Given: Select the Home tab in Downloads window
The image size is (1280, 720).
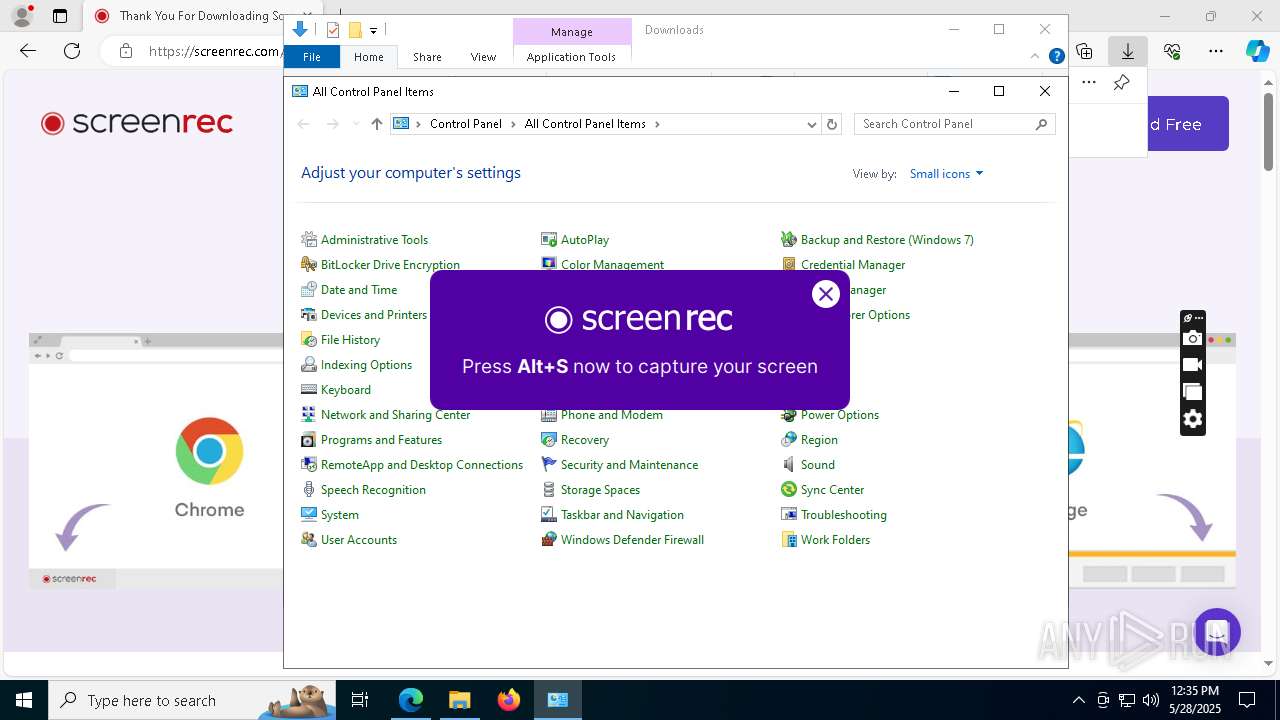Looking at the screenshot, I should pos(368,57).
